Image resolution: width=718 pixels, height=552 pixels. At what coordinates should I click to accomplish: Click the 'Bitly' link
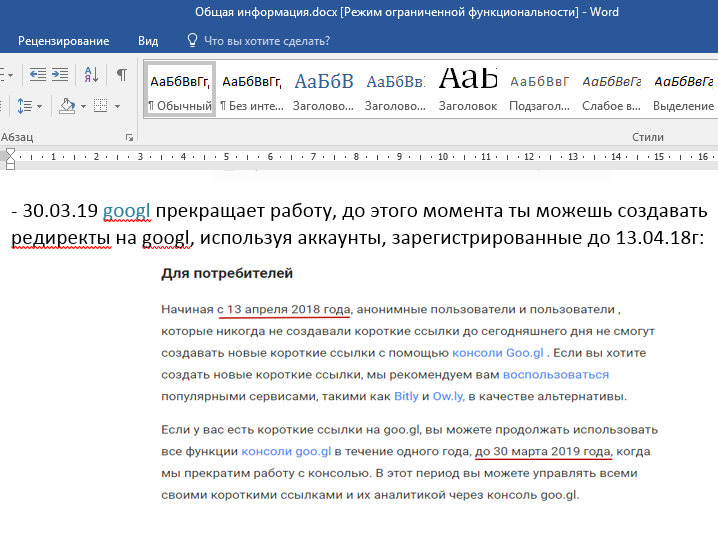406,396
